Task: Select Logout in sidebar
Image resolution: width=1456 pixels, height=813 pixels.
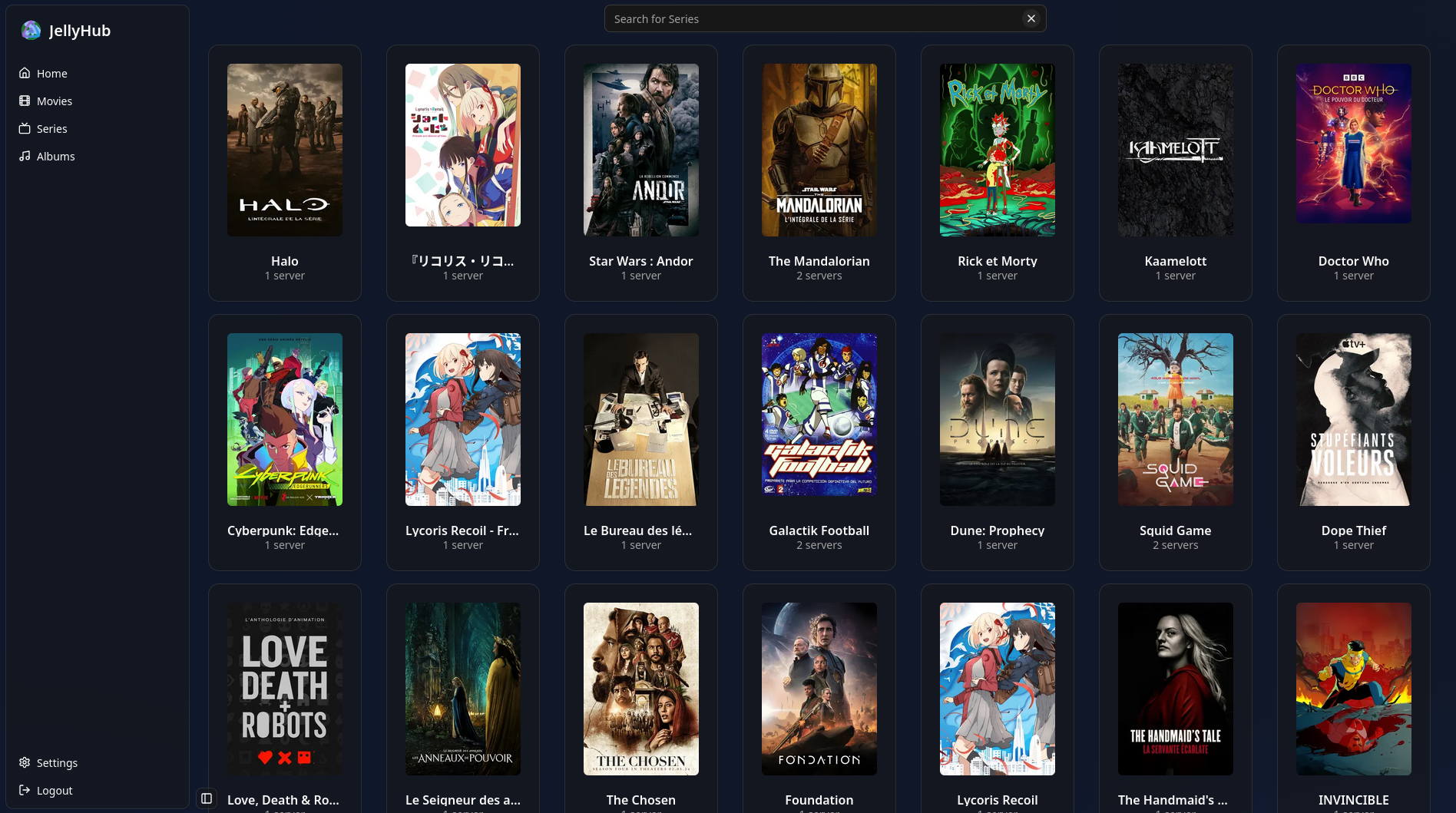Action: pos(98,790)
